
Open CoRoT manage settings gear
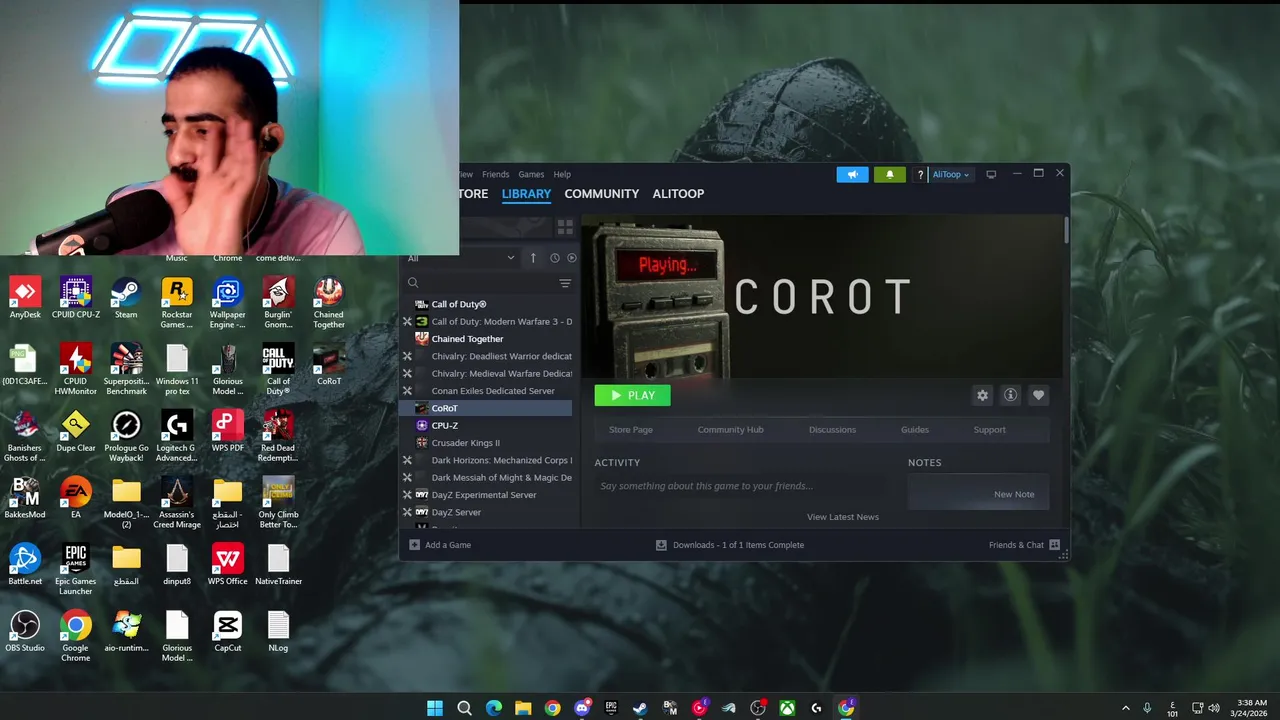pyautogui.click(x=982, y=395)
